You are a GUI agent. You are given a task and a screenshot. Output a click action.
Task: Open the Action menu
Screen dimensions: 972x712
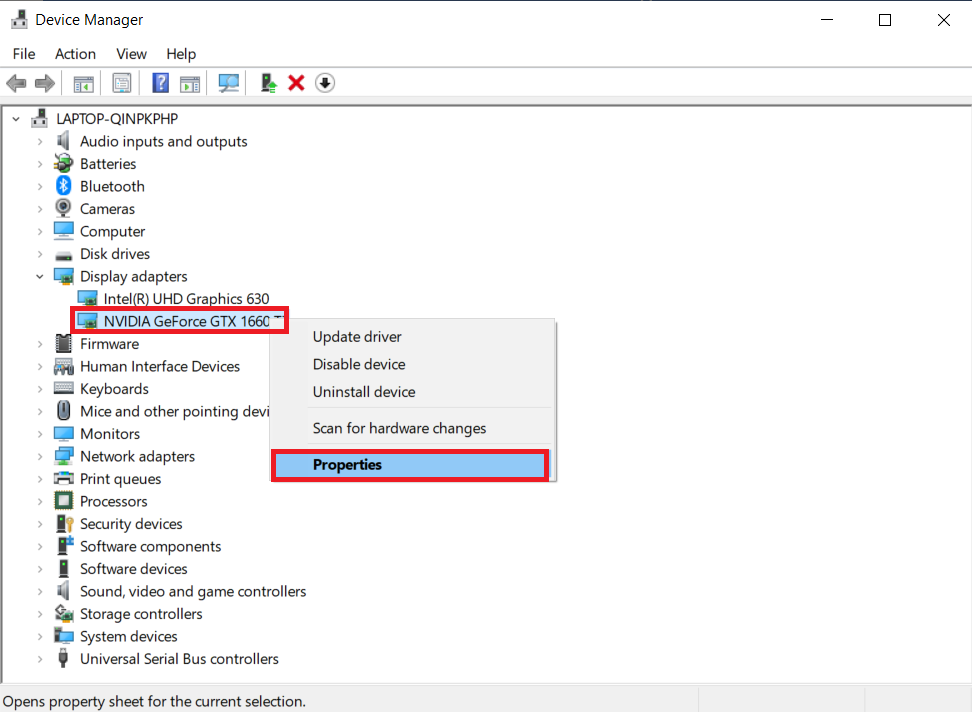click(75, 54)
